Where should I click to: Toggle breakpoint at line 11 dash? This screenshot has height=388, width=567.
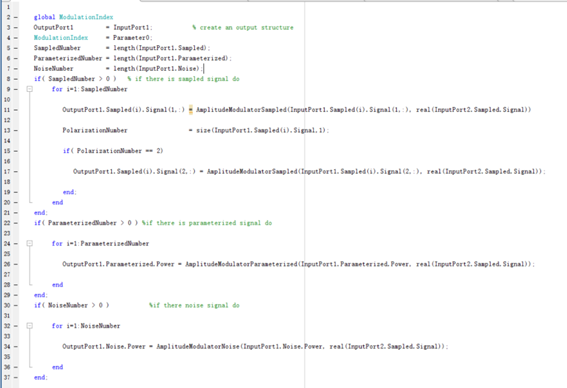point(16,110)
